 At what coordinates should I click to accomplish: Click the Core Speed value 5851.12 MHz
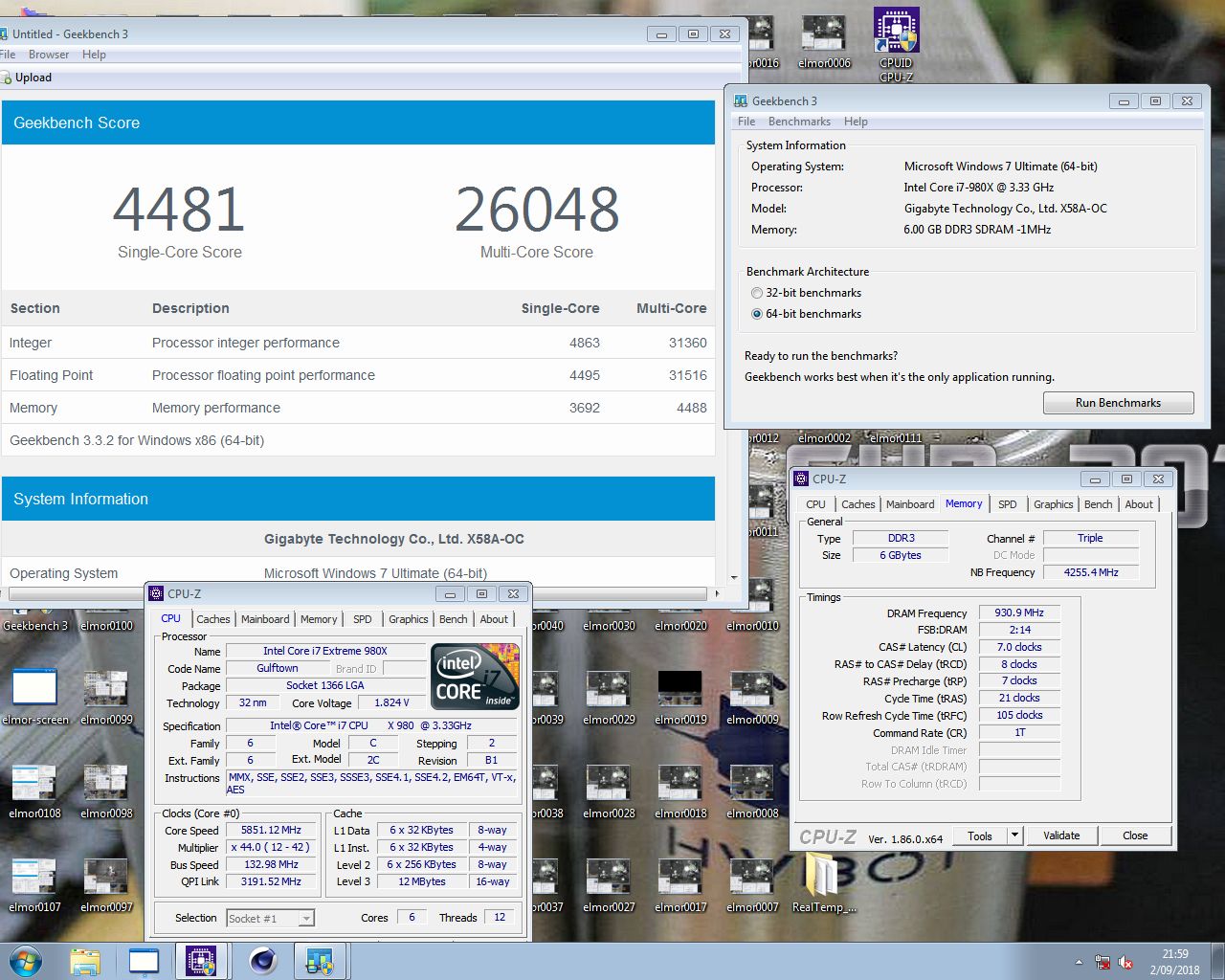[x=271, y=831]
